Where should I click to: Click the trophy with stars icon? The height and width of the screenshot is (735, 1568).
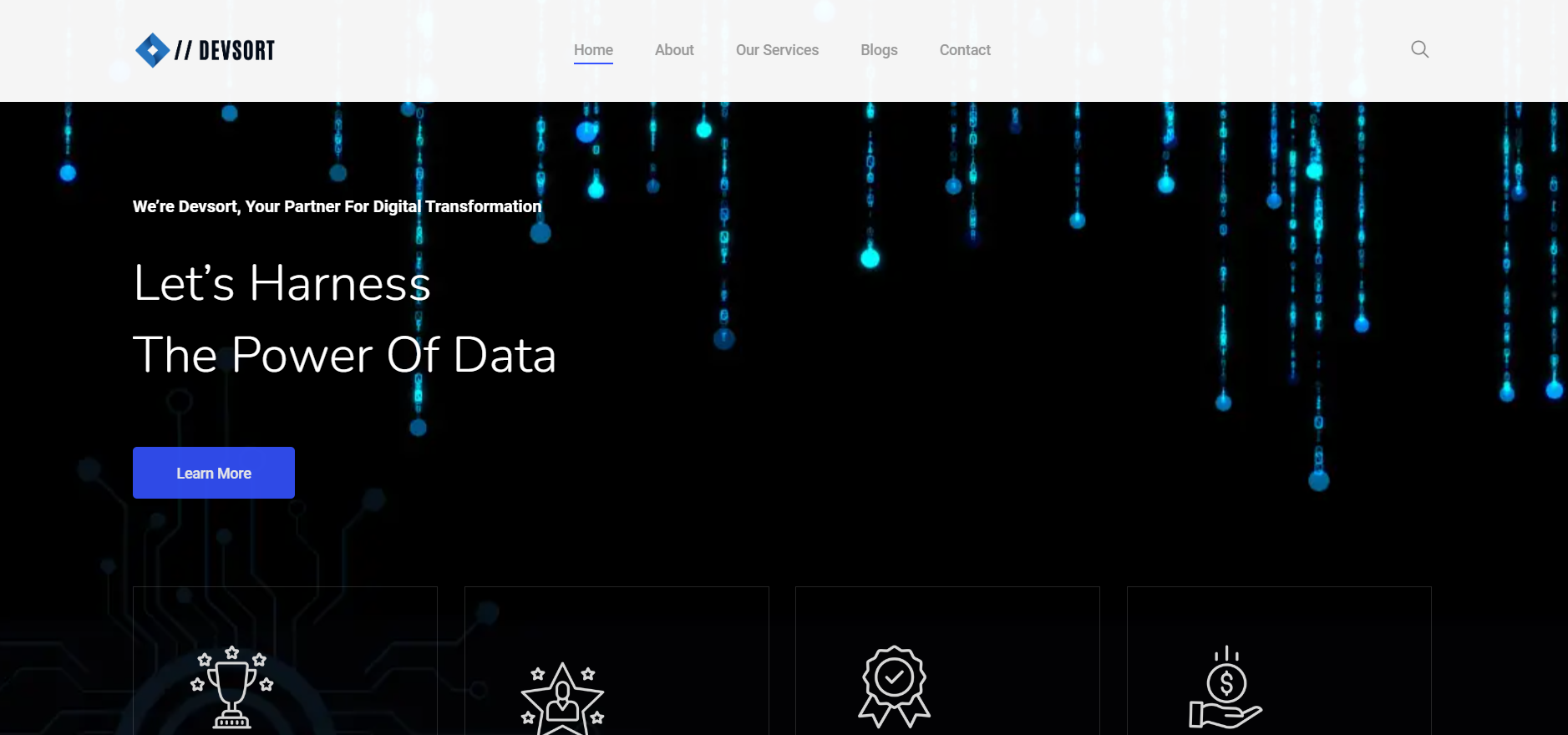pyautogui.click(x=232, y=687)
